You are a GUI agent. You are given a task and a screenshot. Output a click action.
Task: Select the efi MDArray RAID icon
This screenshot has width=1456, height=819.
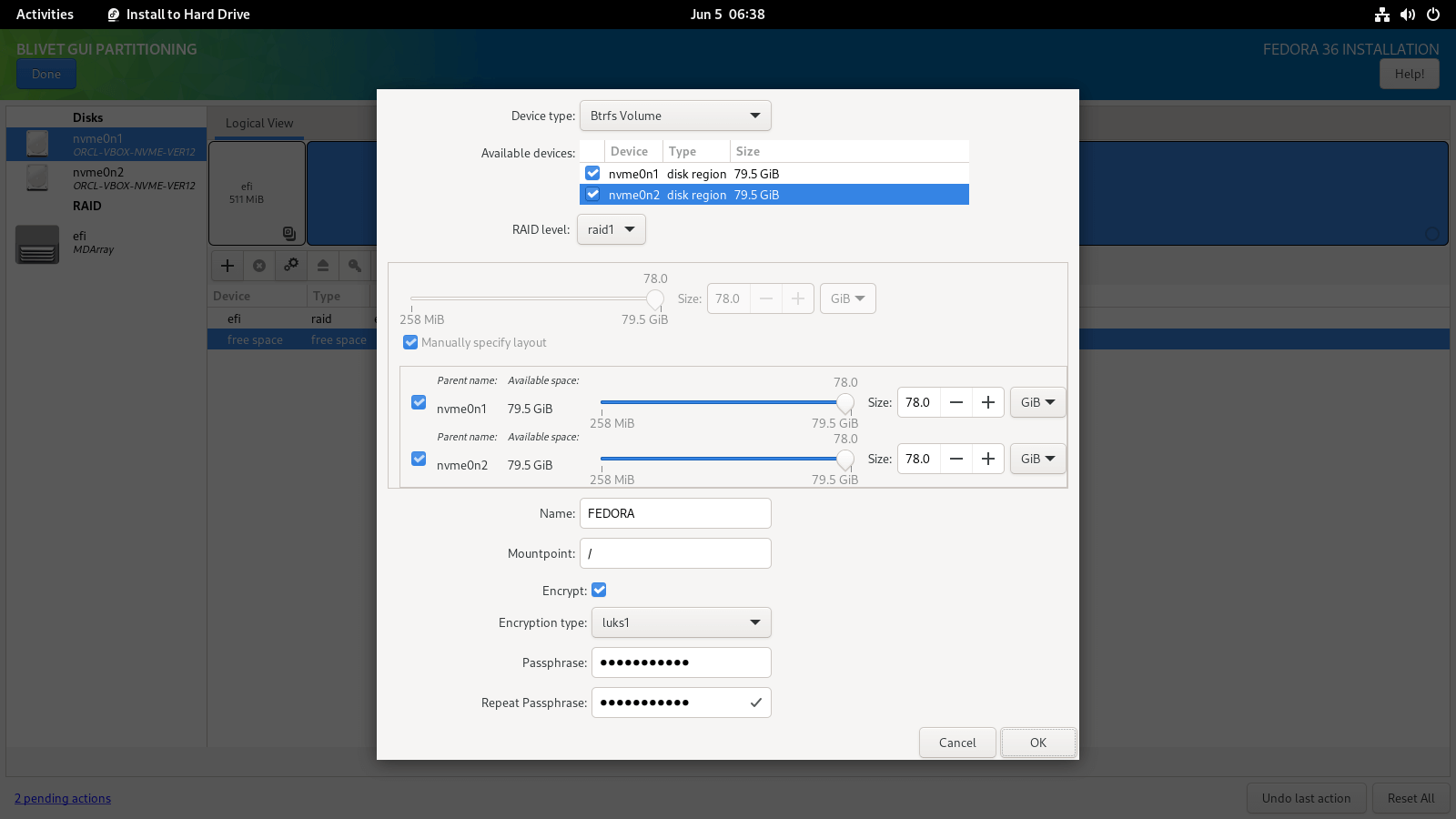click(x=37, y=244)
